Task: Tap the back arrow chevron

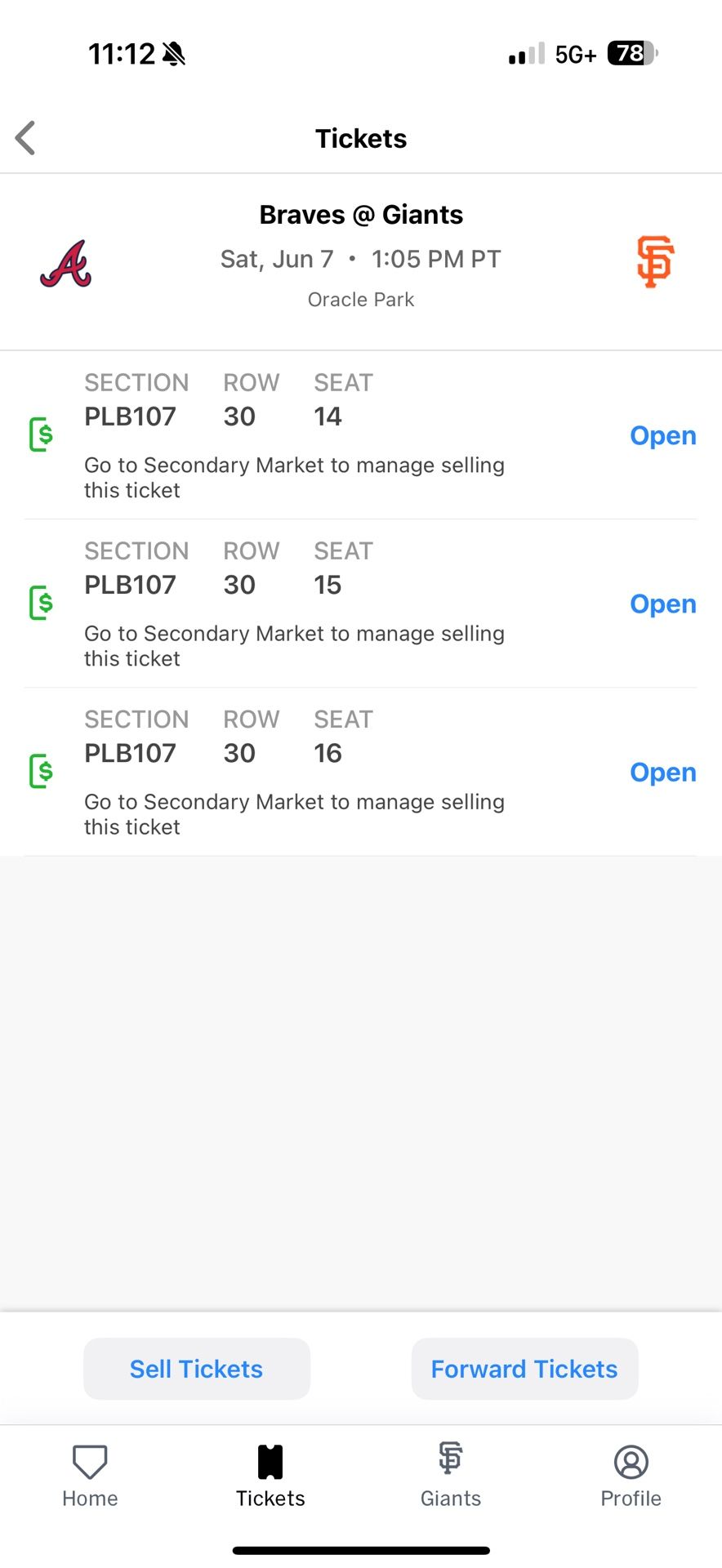Action: (26, 138)
